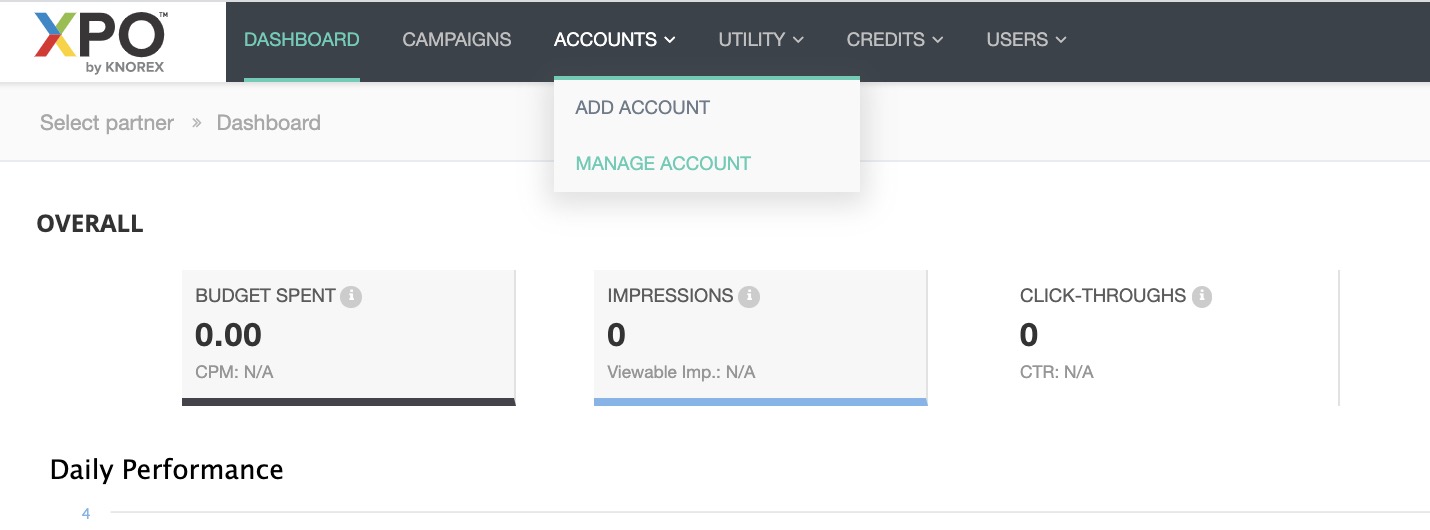Click the Select partner breadcrumb link
Screen dimensions: 1430x530
coord(107,123)
